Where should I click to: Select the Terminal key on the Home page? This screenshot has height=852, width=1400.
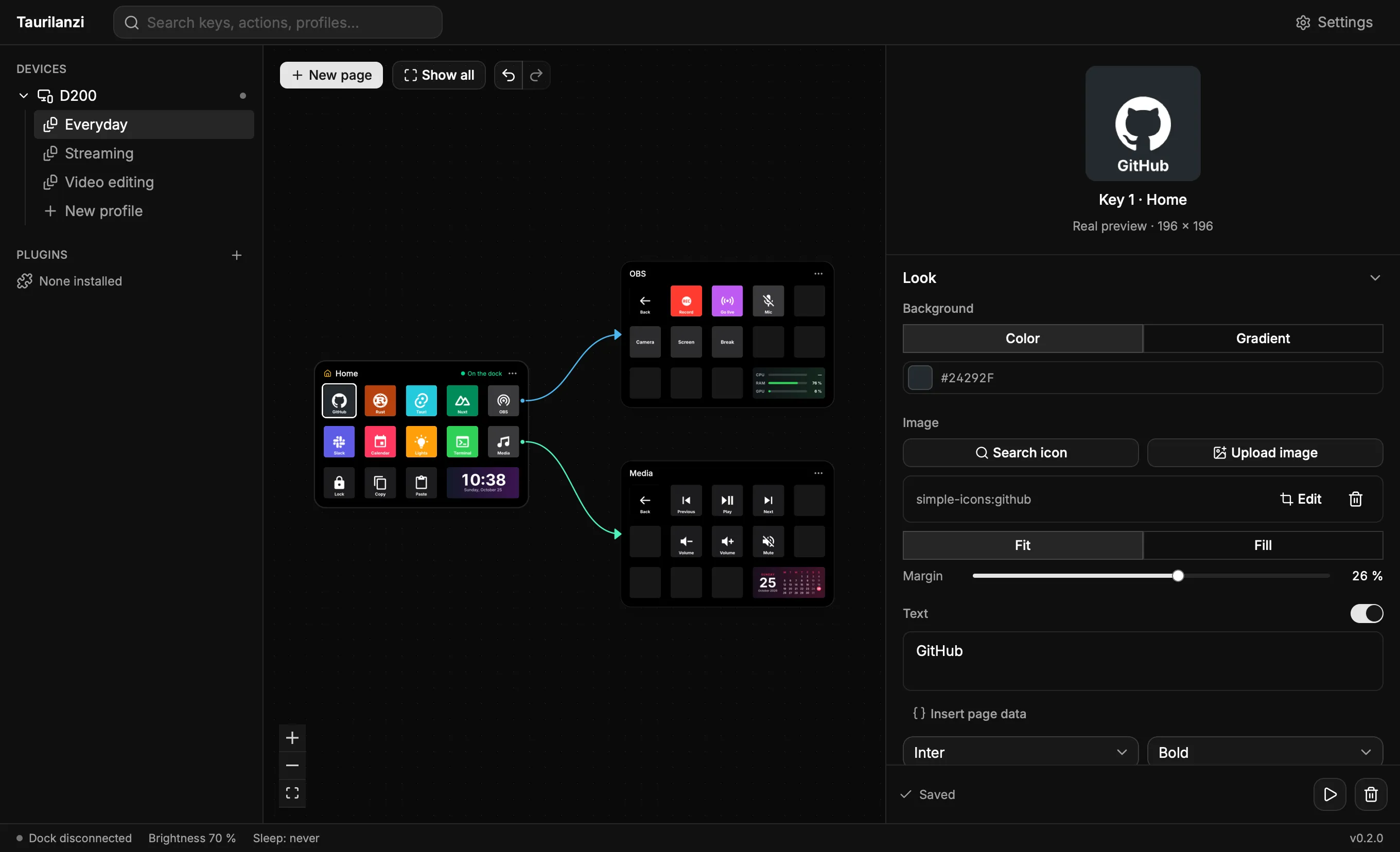coord(463,442)
